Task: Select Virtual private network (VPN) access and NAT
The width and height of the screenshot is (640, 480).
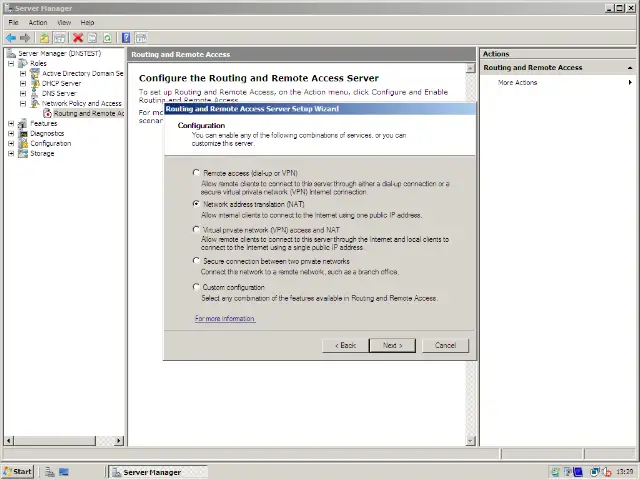Action: (196, 229)
